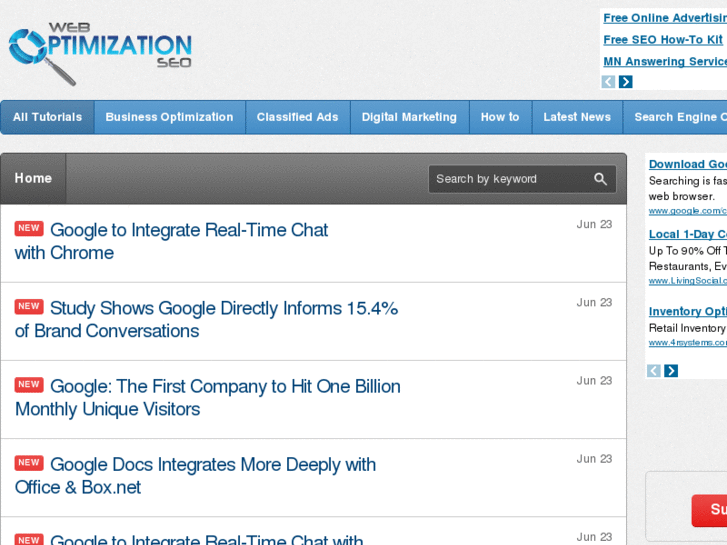
Task: Open Google Docs Integrates with Office & Box.net
Action: pos(195,476)
